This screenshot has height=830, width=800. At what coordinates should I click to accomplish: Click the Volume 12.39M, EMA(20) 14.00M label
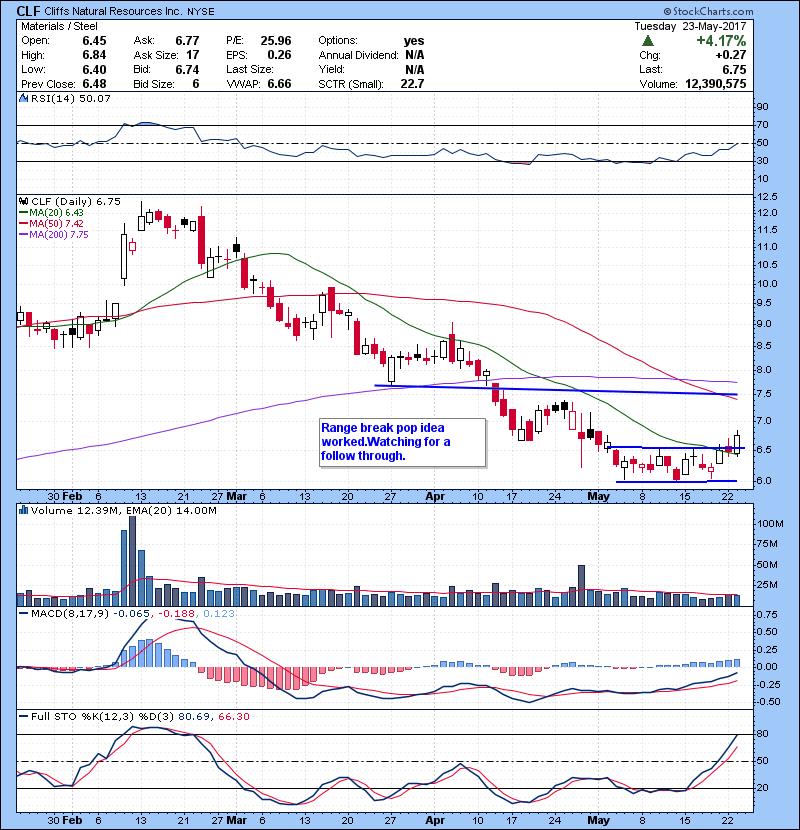point(124,510)
